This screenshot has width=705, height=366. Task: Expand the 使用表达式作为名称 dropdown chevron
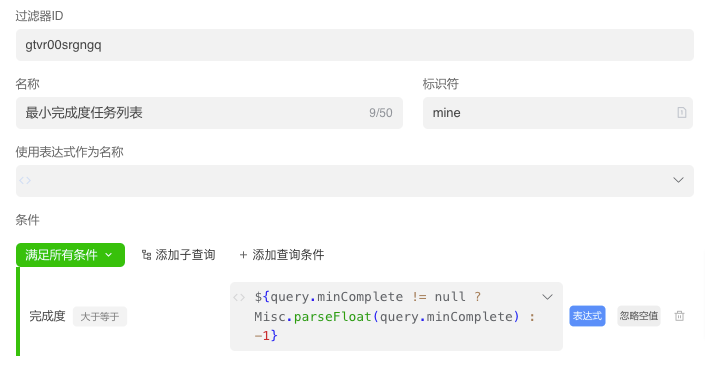pyautogui.click(x=678, y=180)
